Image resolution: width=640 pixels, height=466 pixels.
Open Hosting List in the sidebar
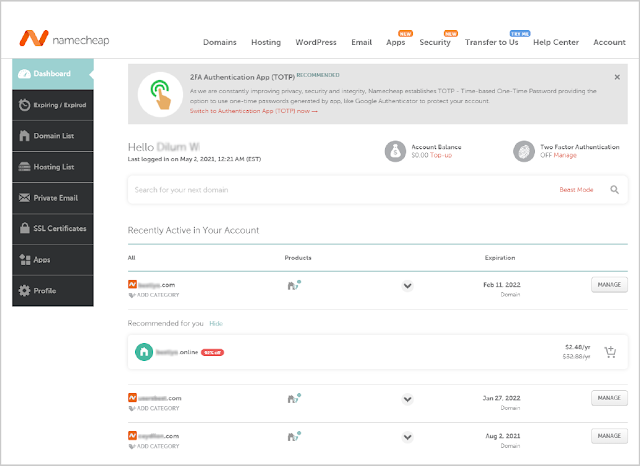click(53, 167)
